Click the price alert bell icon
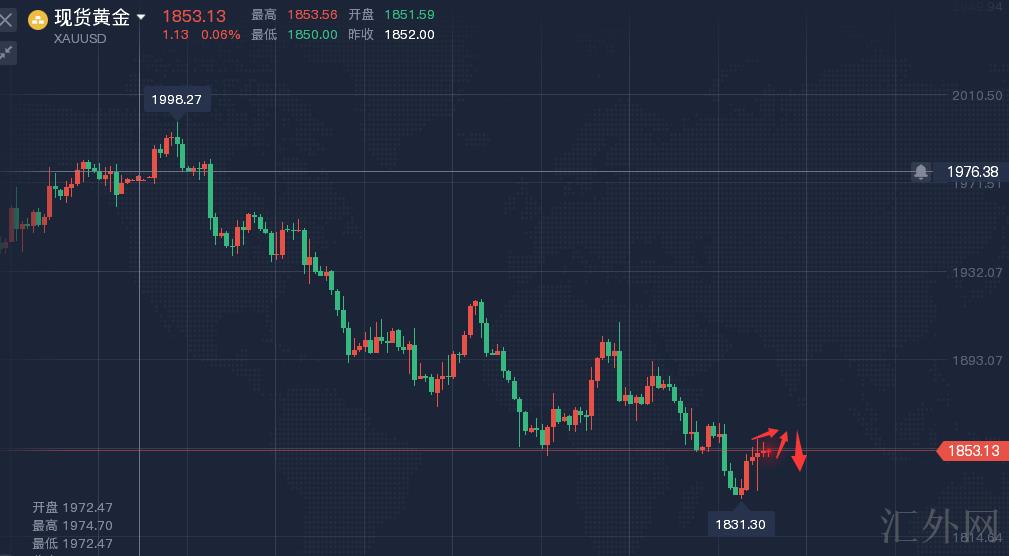Screen dimensions: 1009x556 [x=920, y=172]
